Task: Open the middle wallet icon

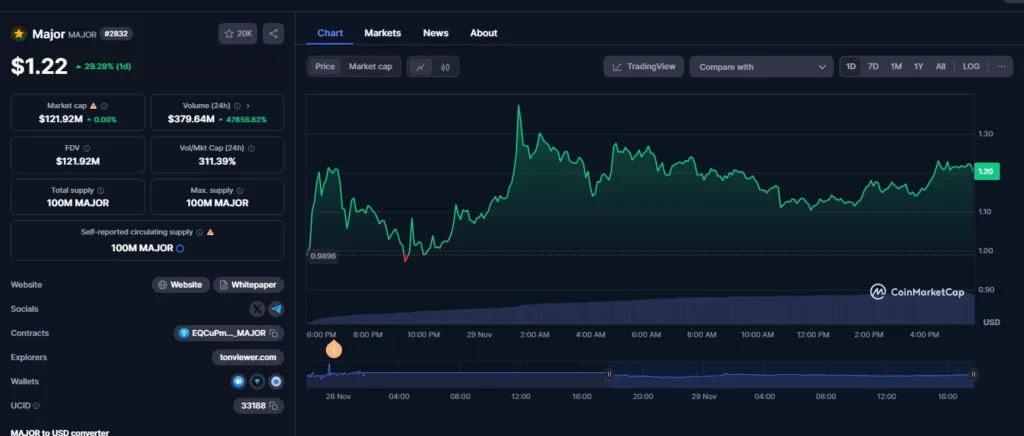Action: point(257,381)
